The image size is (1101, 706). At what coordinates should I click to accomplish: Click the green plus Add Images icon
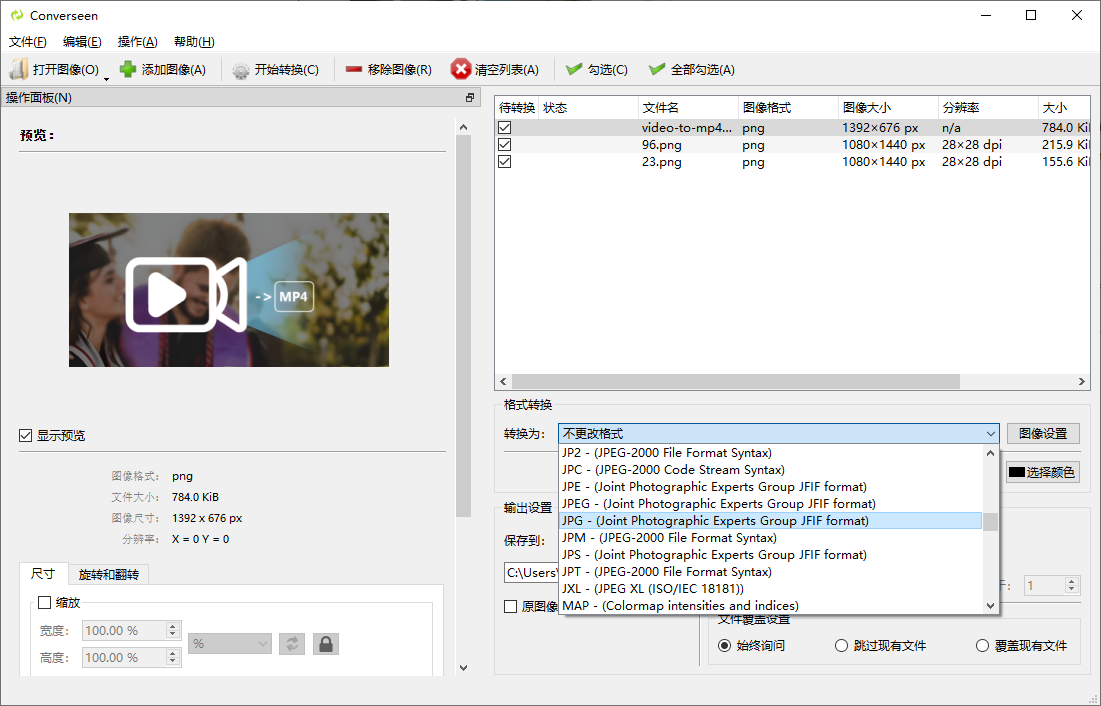128,70
